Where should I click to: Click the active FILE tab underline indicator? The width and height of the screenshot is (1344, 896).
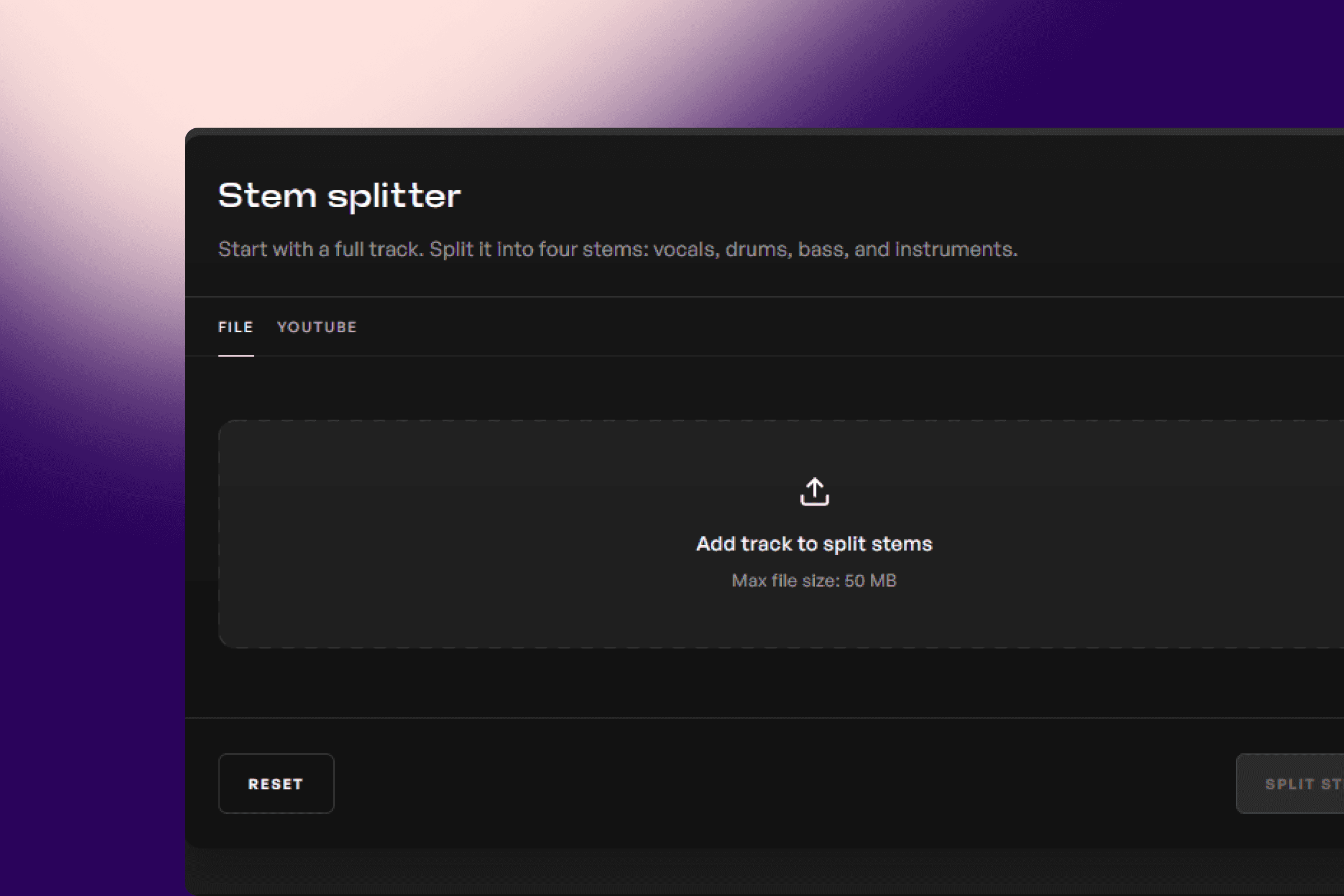click(x=235, y=356)
